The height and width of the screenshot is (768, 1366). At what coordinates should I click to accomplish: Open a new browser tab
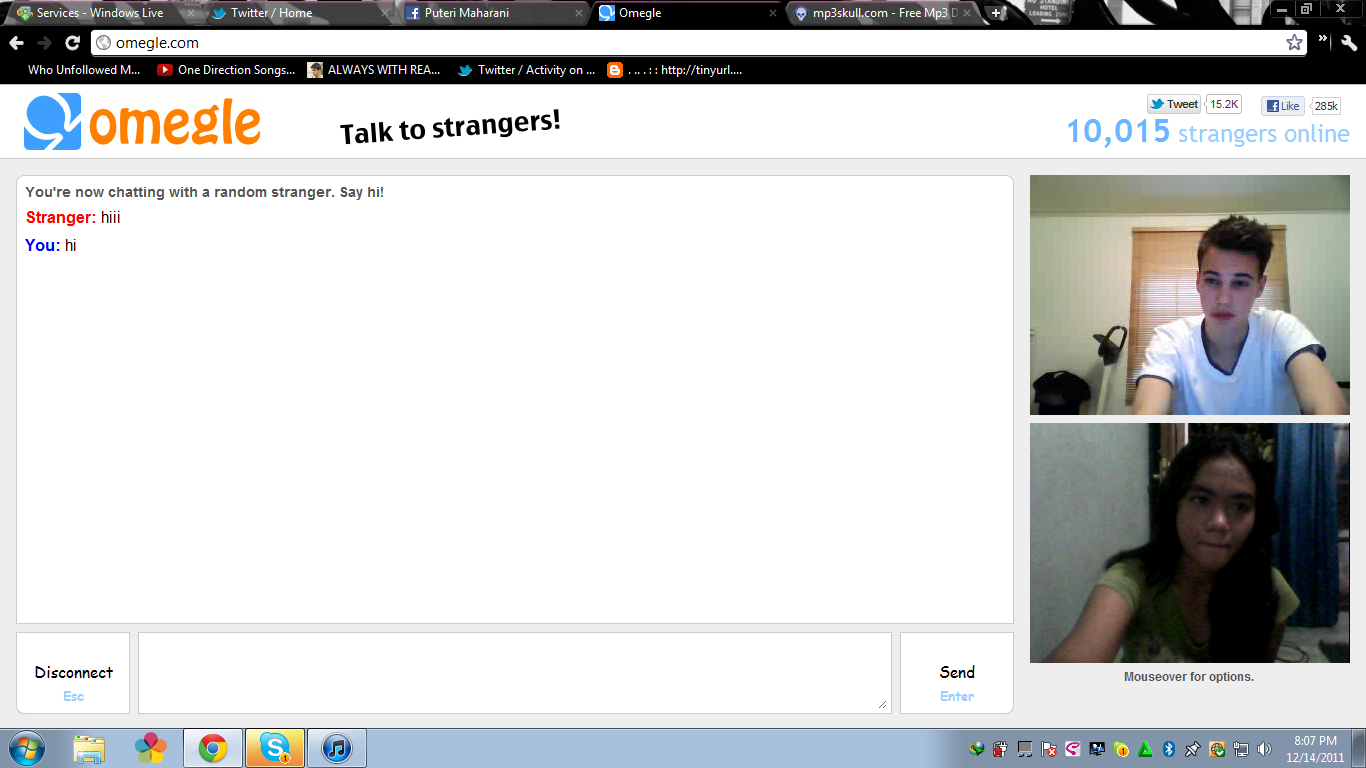[996, 13]
